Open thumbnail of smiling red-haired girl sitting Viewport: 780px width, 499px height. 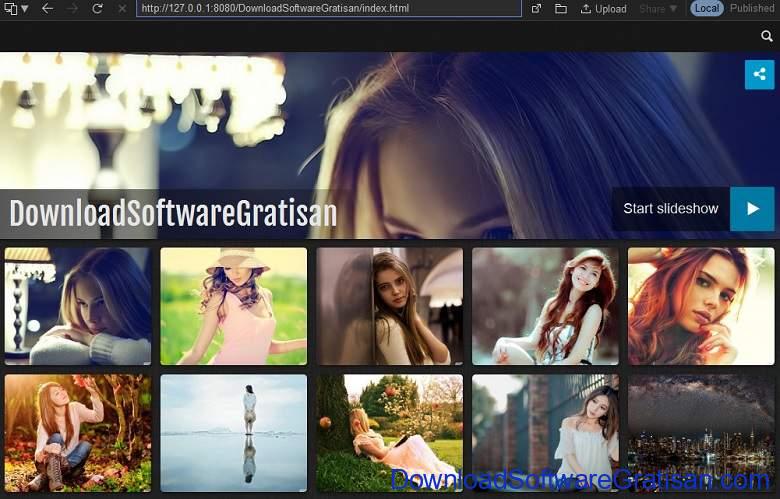(x=545, y=306)
